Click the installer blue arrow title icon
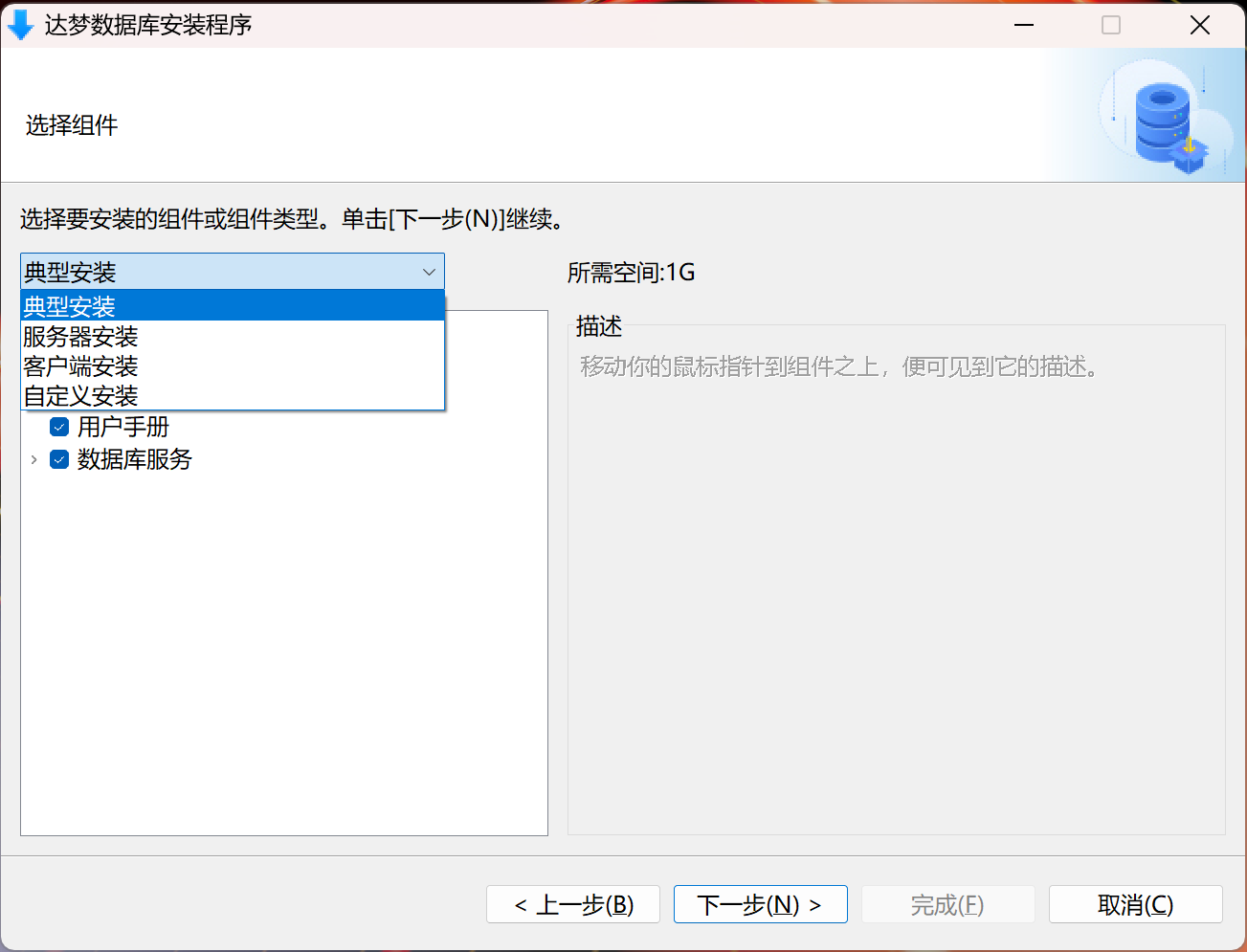The width and height of the screenshot is (1247, 952). (20, 25)
